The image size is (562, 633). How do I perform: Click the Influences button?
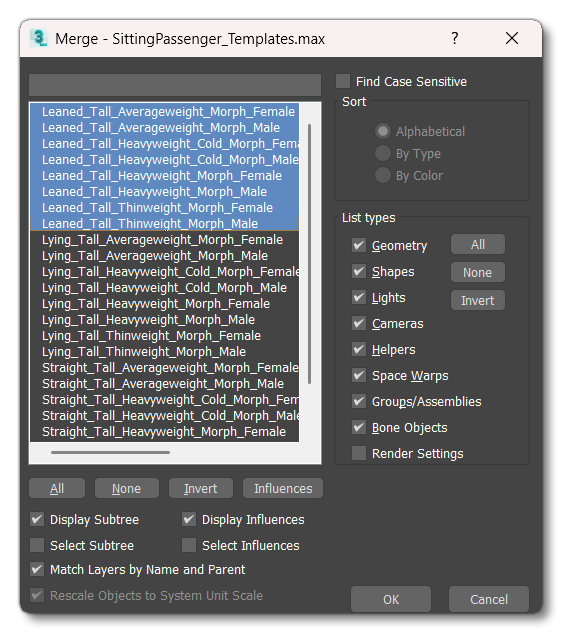point(283,488)
